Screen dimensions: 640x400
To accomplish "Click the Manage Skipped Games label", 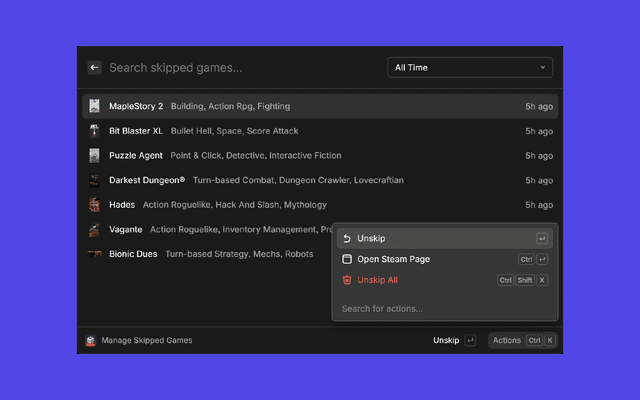I will 147,340.
